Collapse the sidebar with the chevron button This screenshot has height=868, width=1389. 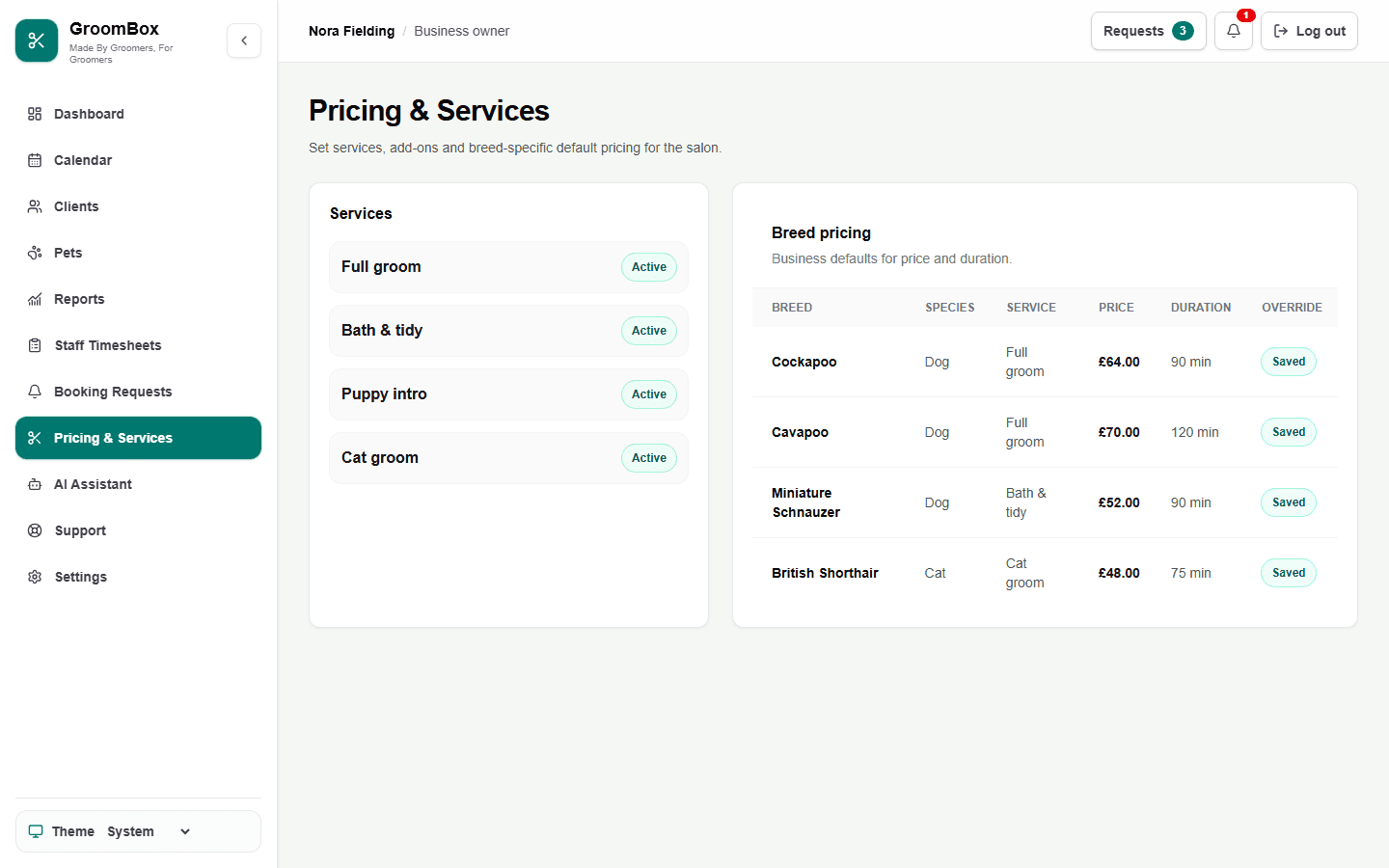(244, 41)
